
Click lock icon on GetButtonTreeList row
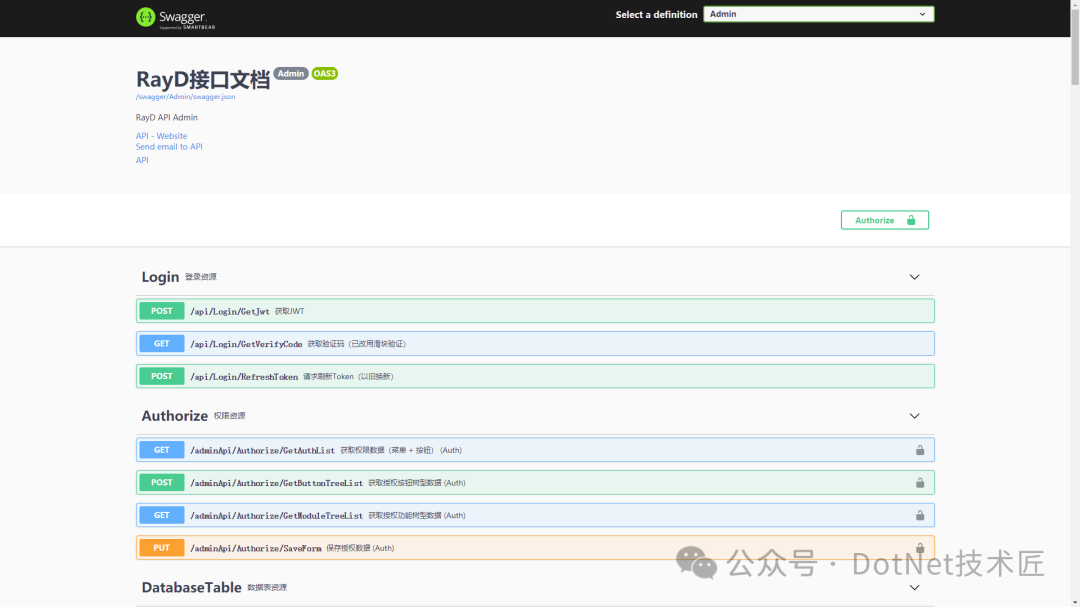tap(920, 482)
